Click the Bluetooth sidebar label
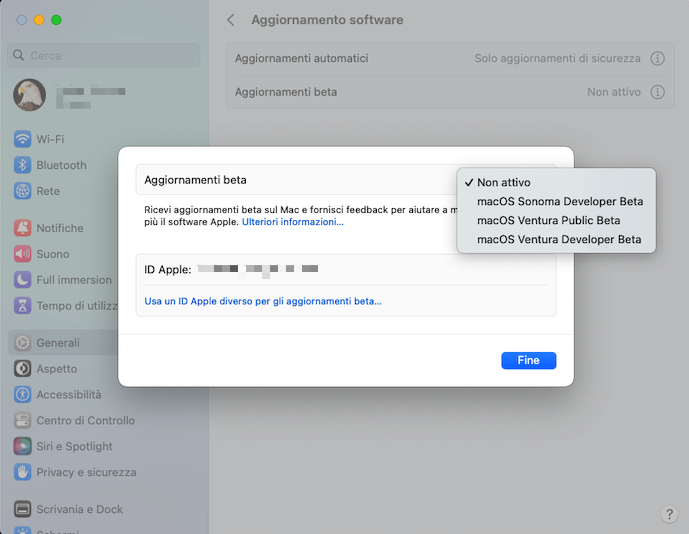Viewport: 689px width, 534px height. 62,165
